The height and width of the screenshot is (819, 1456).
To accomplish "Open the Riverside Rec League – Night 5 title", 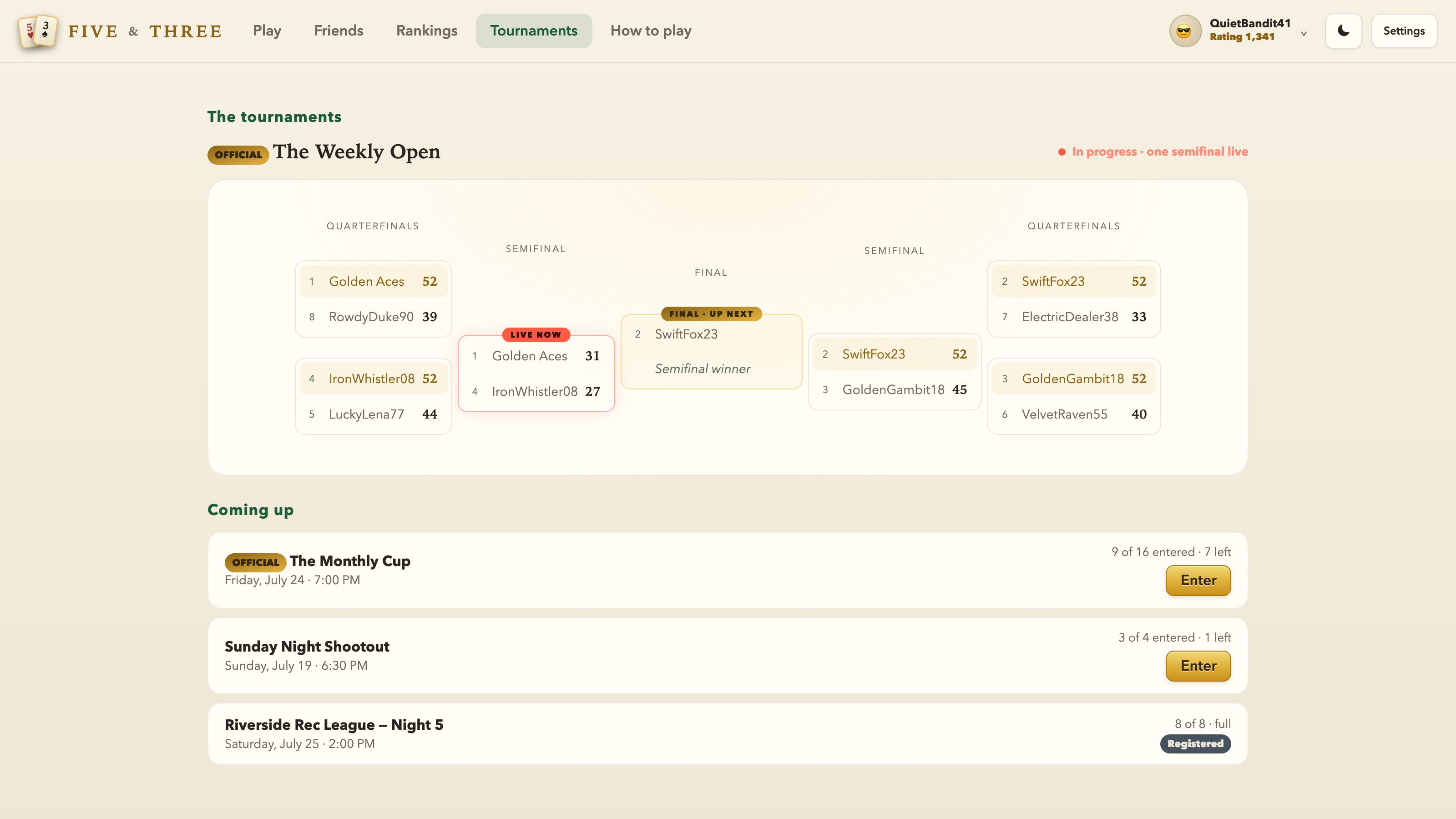I will pos(334,725).
